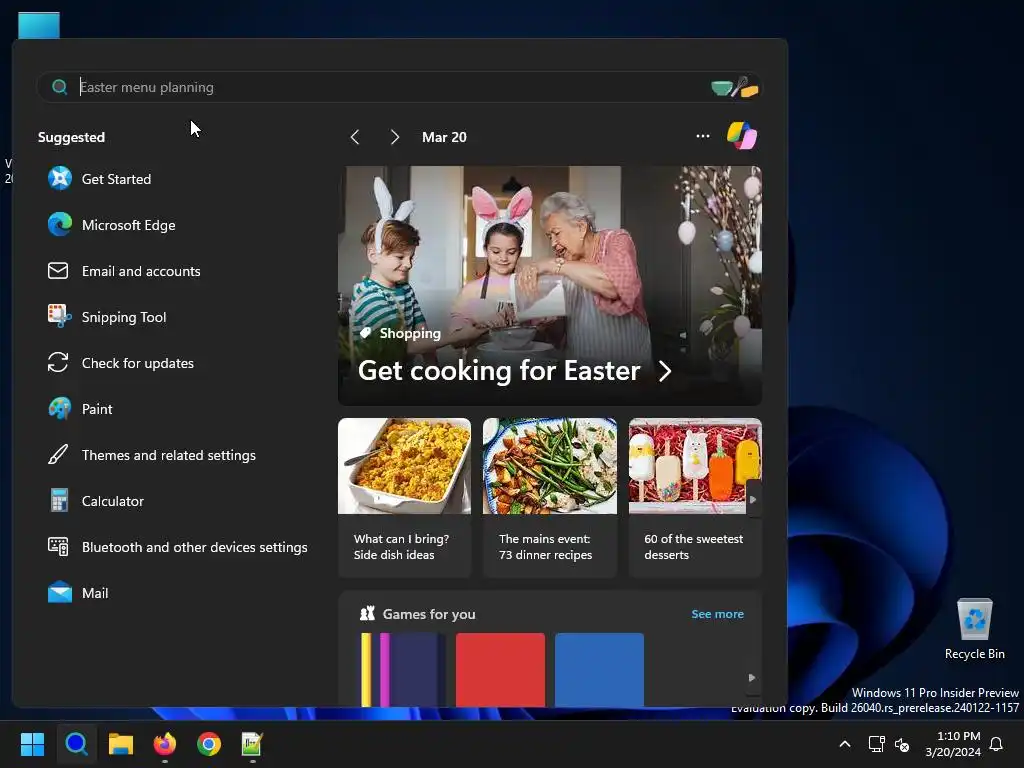Click muted volume tray icon
This screenshot has height=768, width=1024.
pyautogui.click(x=902, y=744)
